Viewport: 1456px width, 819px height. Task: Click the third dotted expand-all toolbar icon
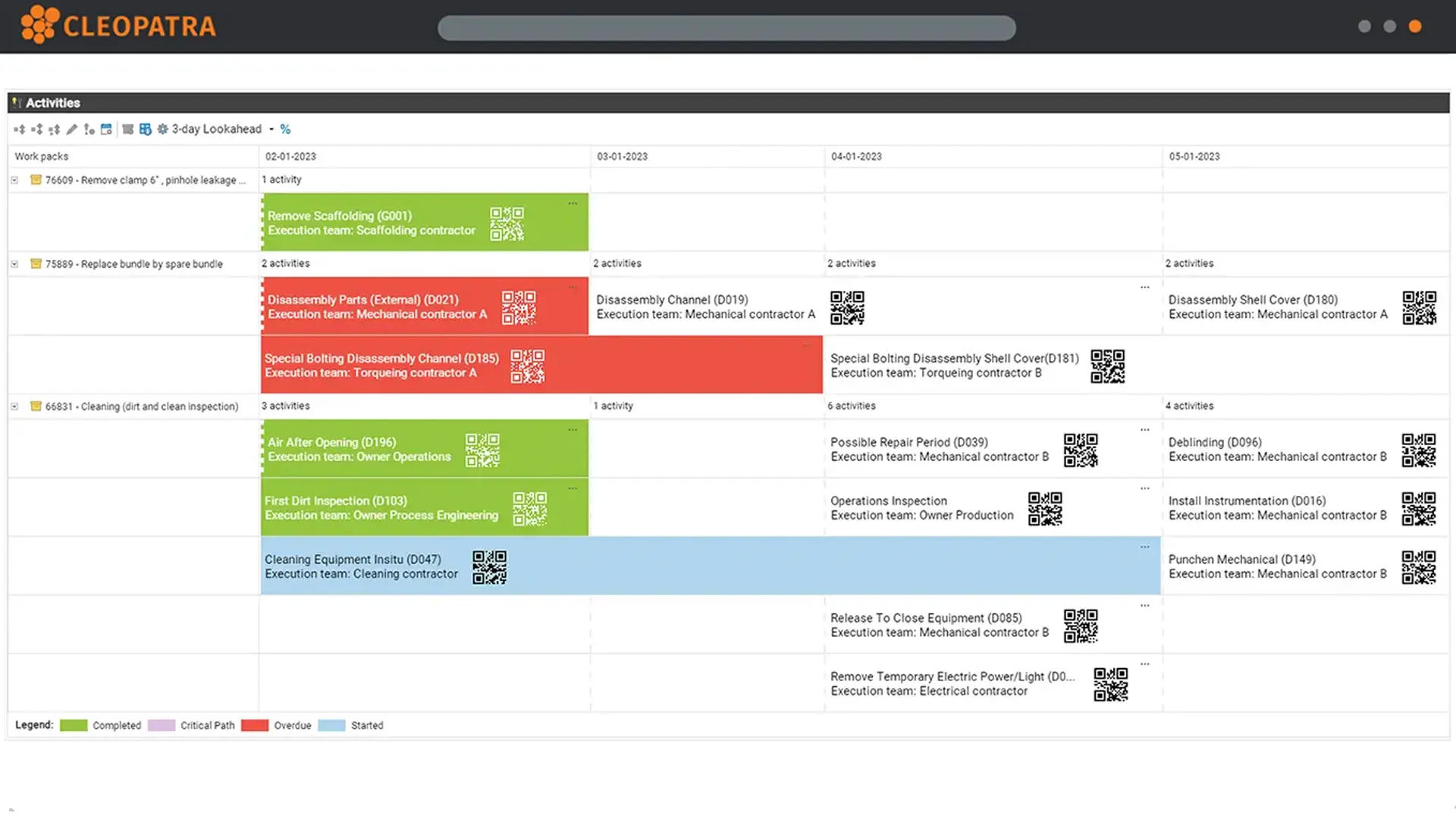click(x=54, y=130)
